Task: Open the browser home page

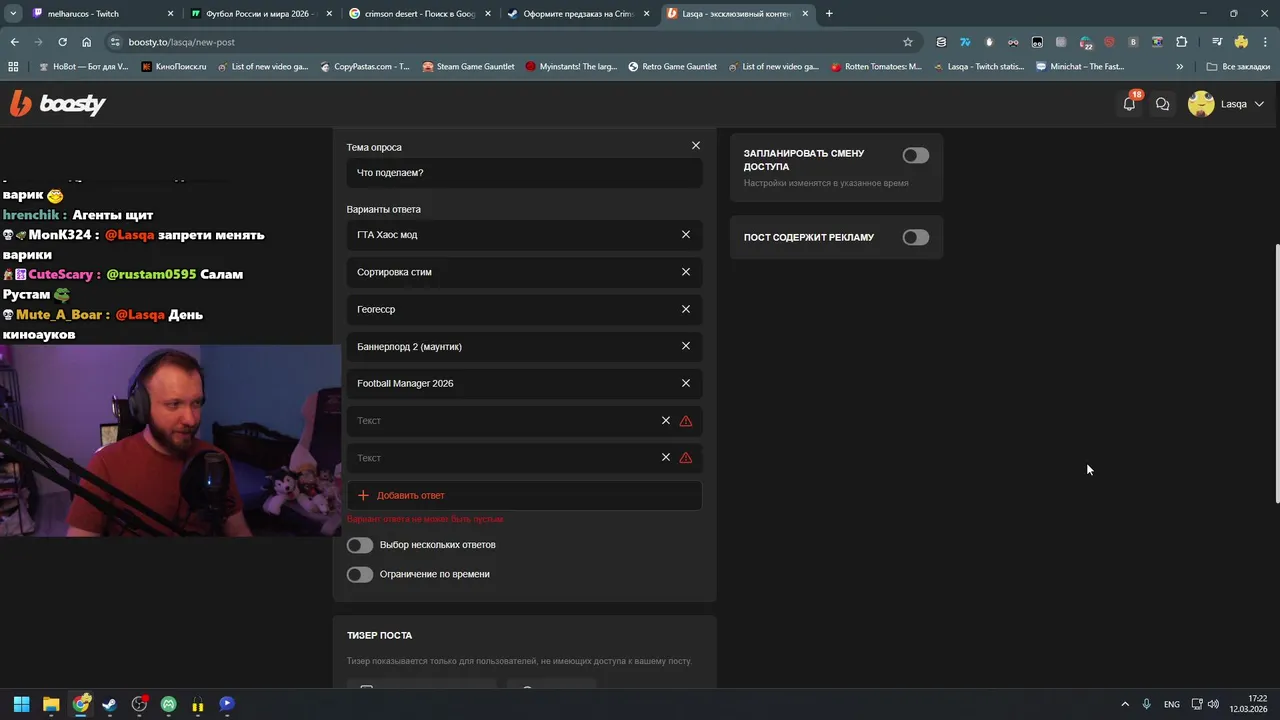Action: coord(87,42)
